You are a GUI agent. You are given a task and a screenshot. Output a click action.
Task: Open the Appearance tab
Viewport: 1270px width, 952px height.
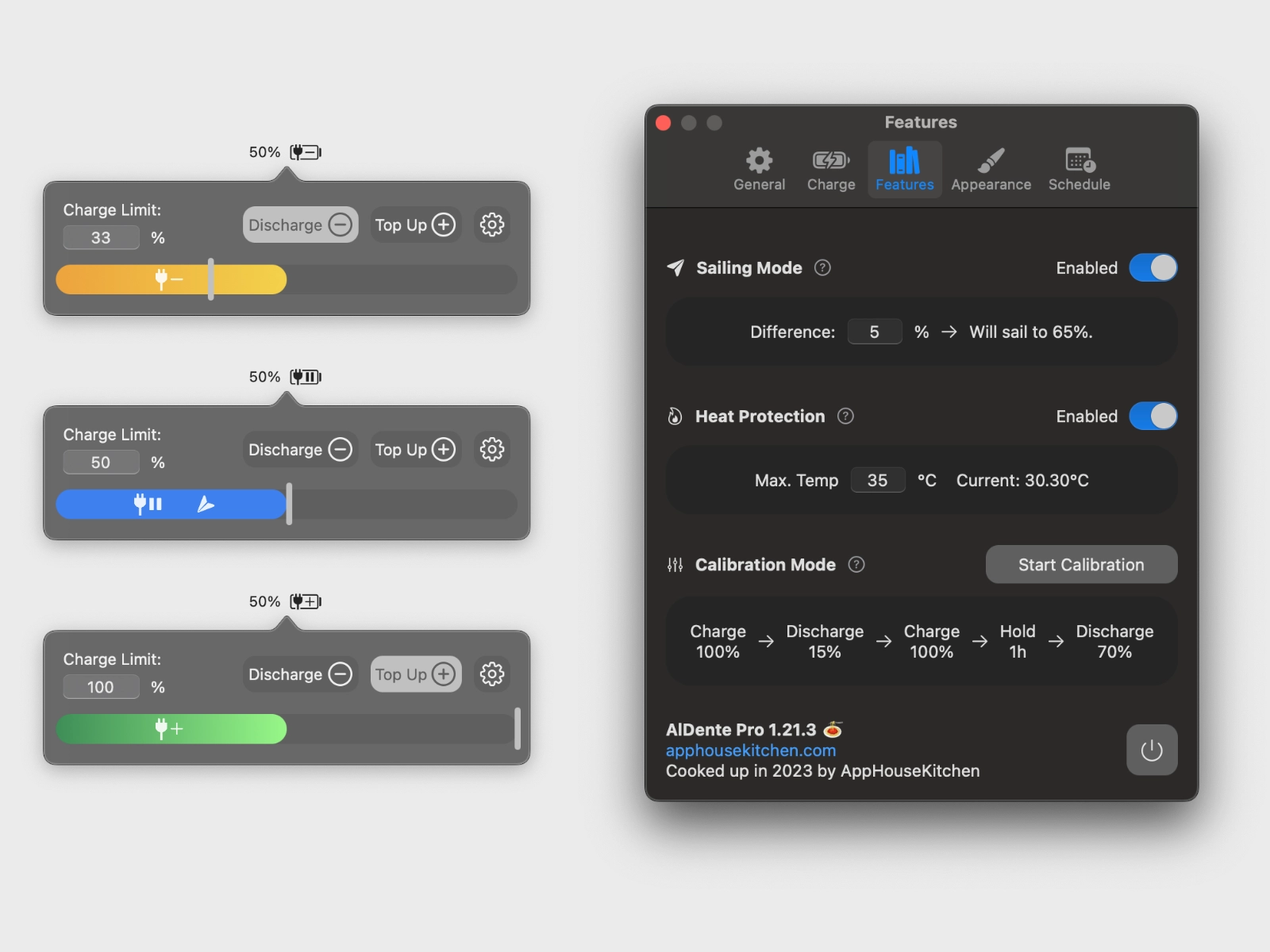pos(991,170)
